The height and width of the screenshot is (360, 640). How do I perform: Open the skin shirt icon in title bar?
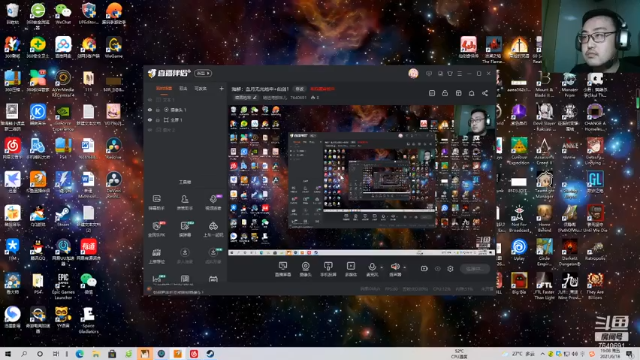point(450,73)
